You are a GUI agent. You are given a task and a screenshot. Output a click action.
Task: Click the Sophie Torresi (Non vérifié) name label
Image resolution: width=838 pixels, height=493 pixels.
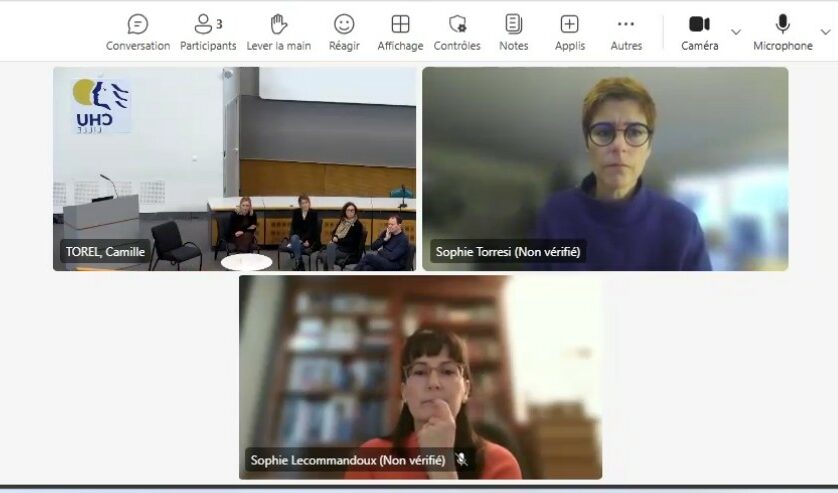[508, 252]
